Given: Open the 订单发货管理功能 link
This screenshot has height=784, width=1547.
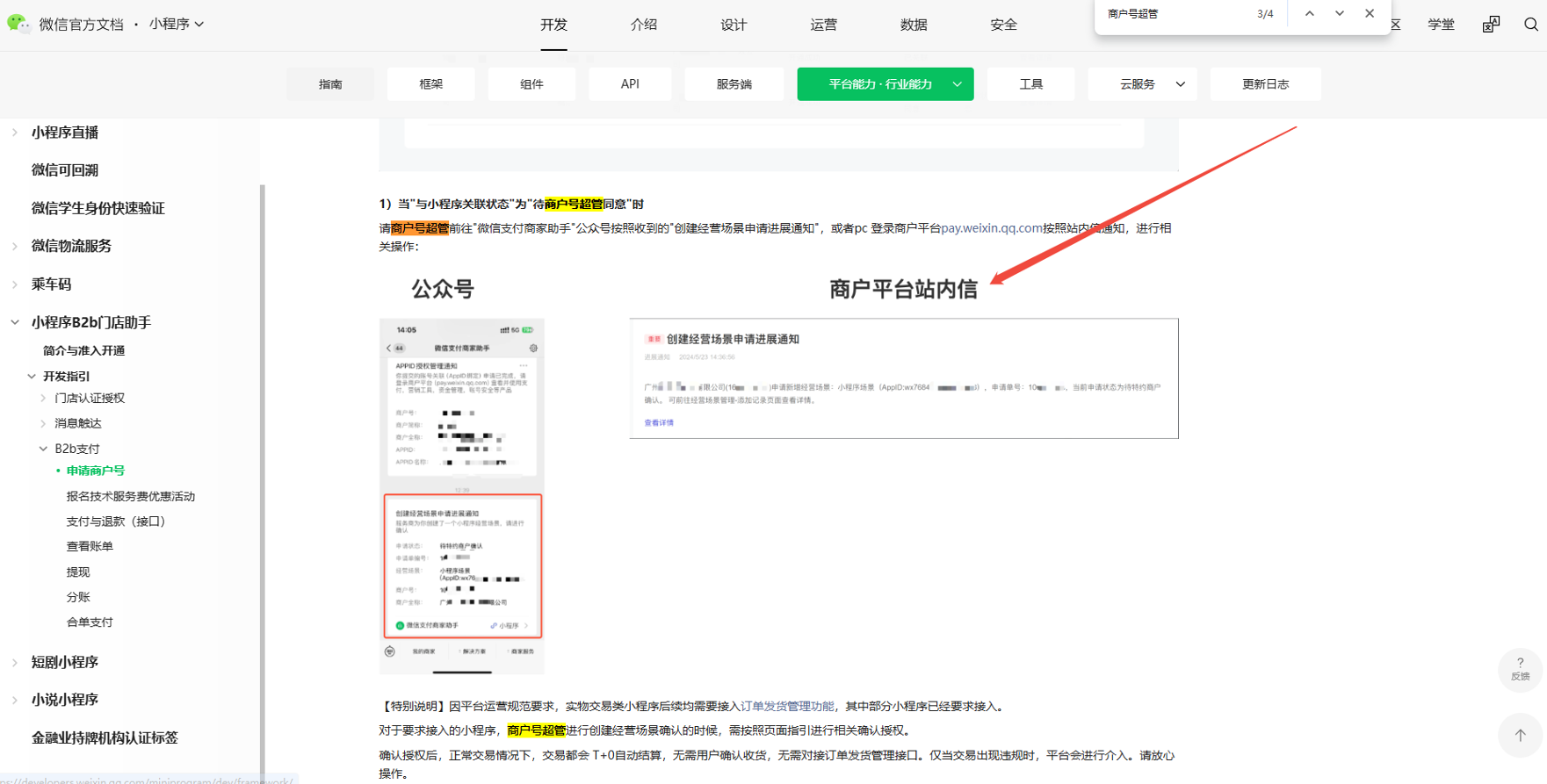Looking at the screenshot, I should (787, 706).
